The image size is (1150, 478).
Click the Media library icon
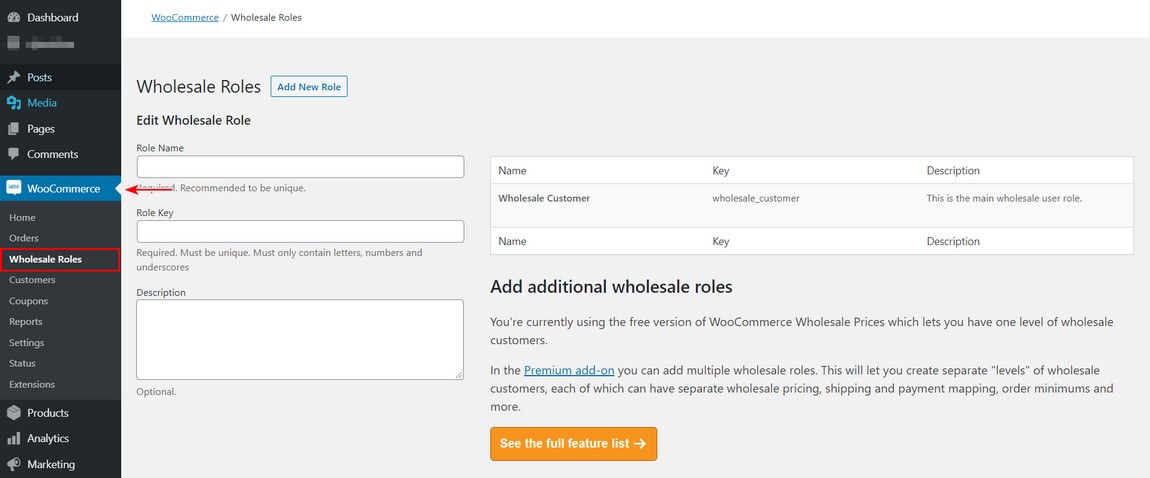(x=14, y=103)
